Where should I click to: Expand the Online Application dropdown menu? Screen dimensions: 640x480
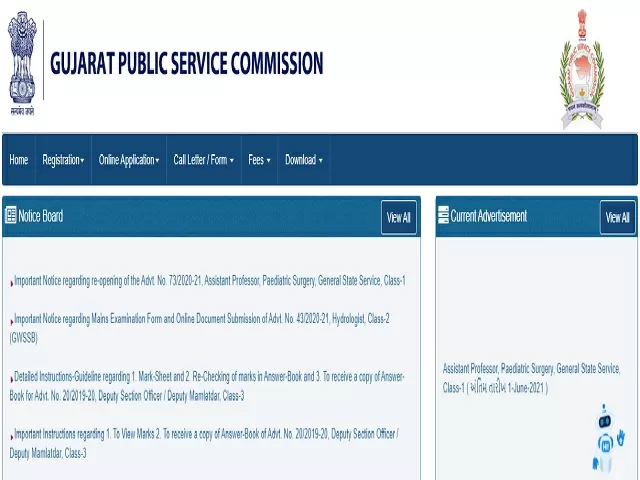pyautogui.click(x=129, y=160)
